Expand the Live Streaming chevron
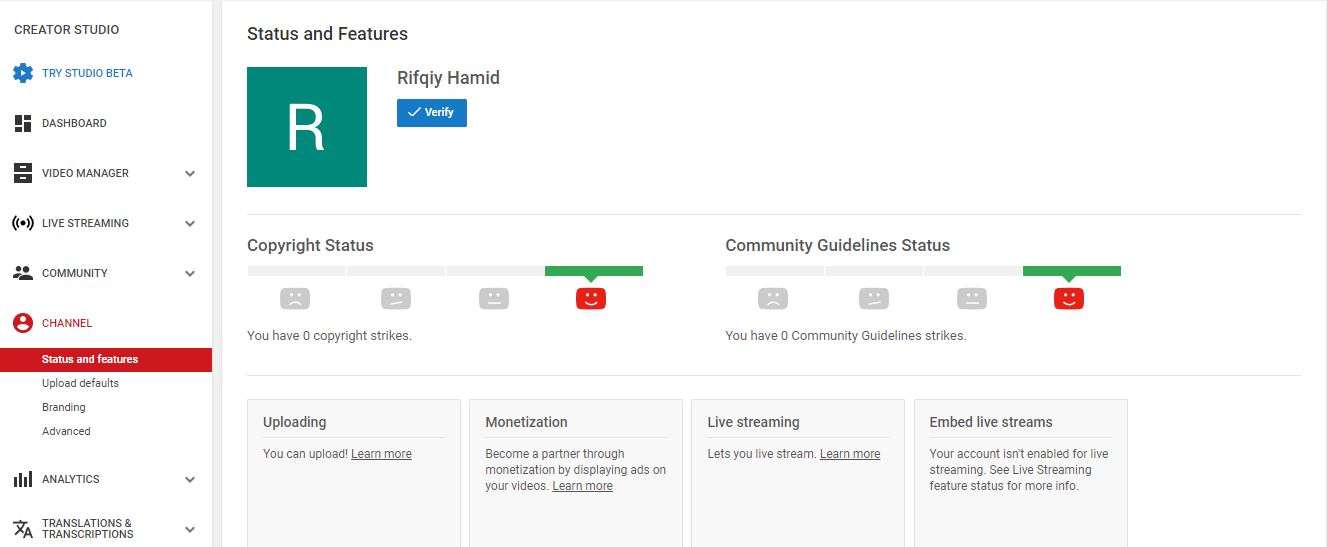 tap(190, 223)
